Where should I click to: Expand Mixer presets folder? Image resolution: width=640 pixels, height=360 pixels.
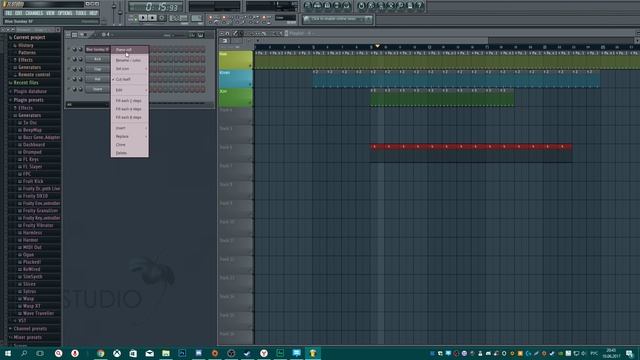[27, 338]
